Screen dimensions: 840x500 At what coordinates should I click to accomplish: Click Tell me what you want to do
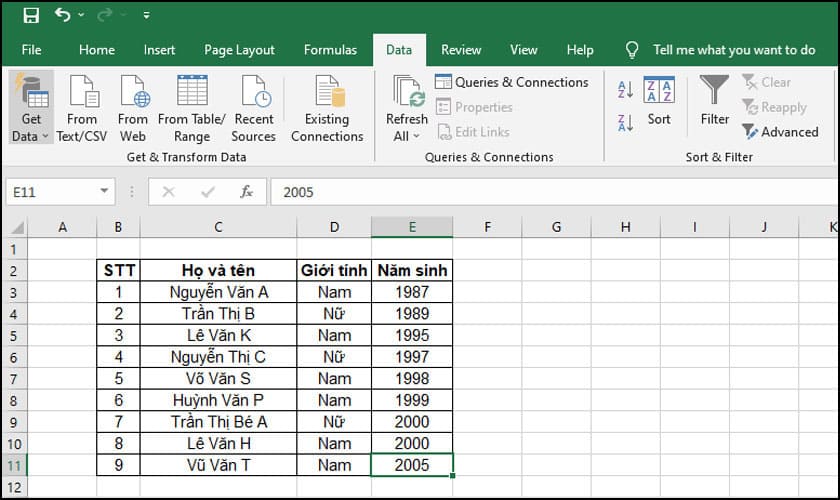[733, 50]
